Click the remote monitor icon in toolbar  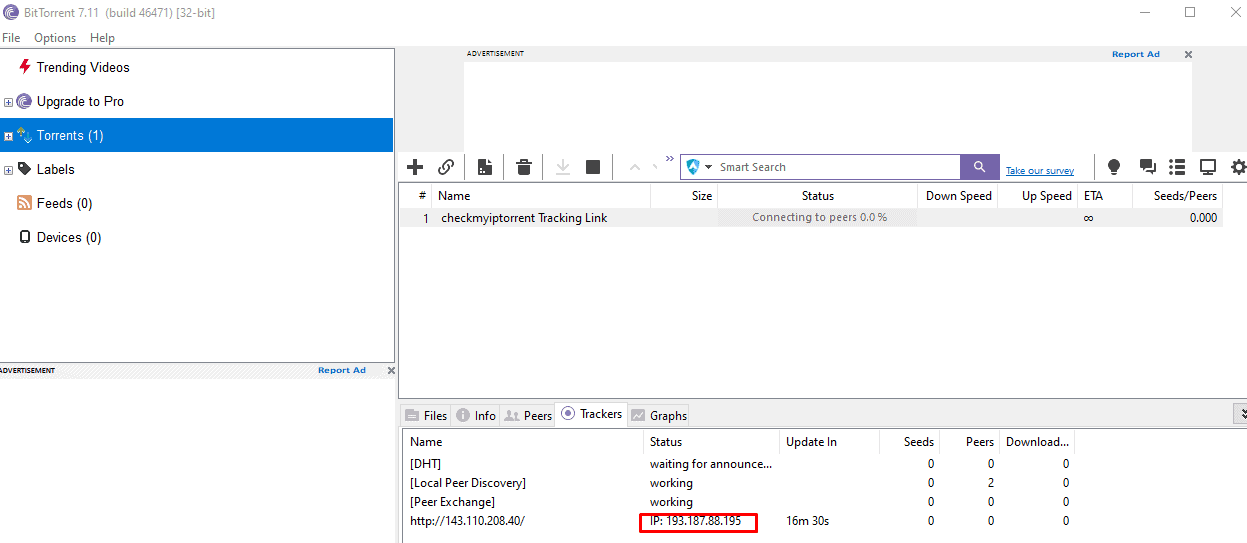click(x=1208, y=167)
